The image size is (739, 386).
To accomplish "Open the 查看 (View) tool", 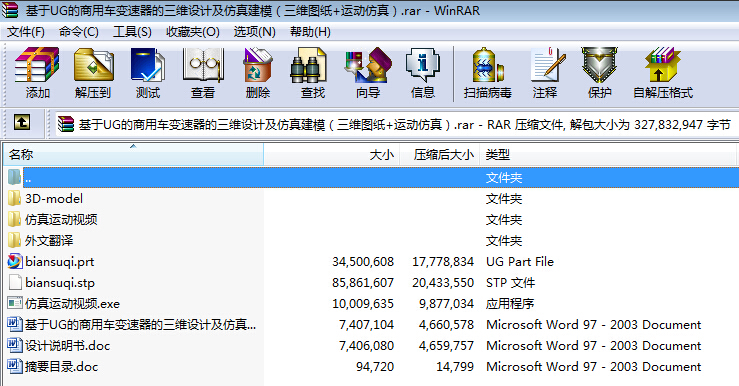I will 203,66.
